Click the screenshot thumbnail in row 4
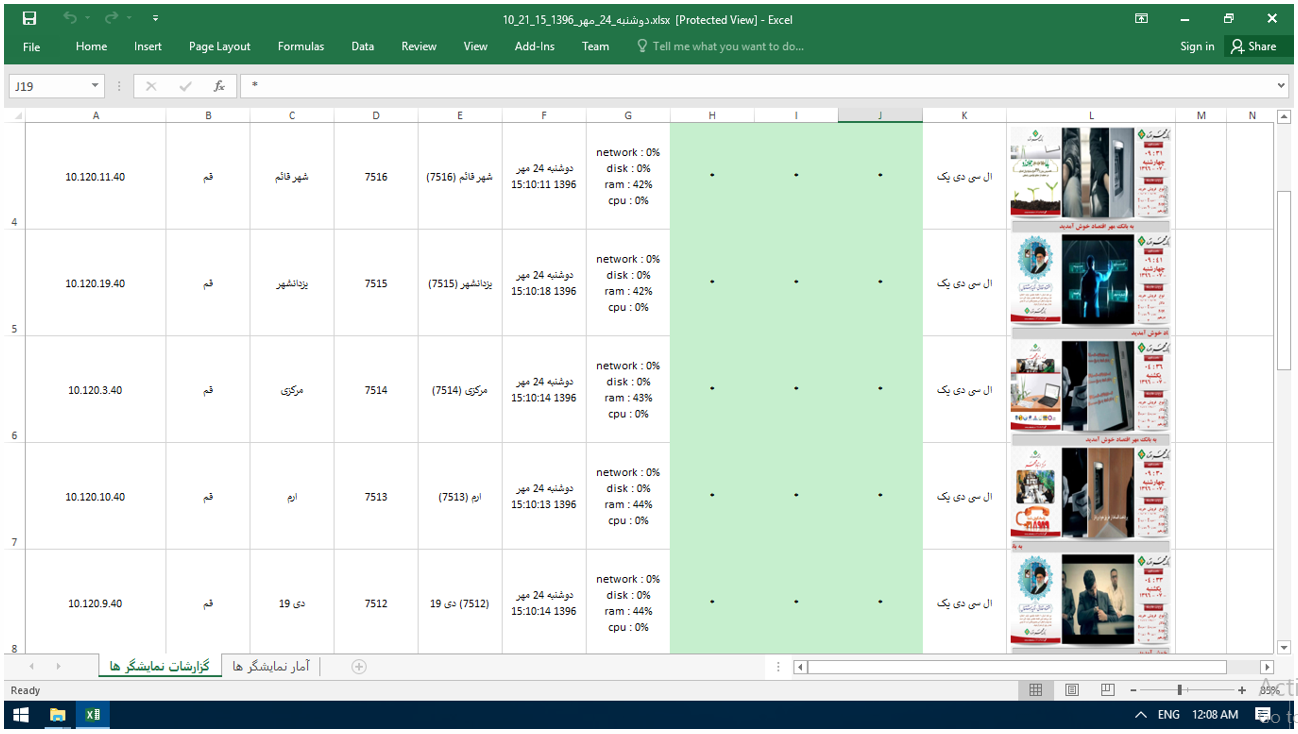This screenshot has height=734, width=1298. point(1090,173)
